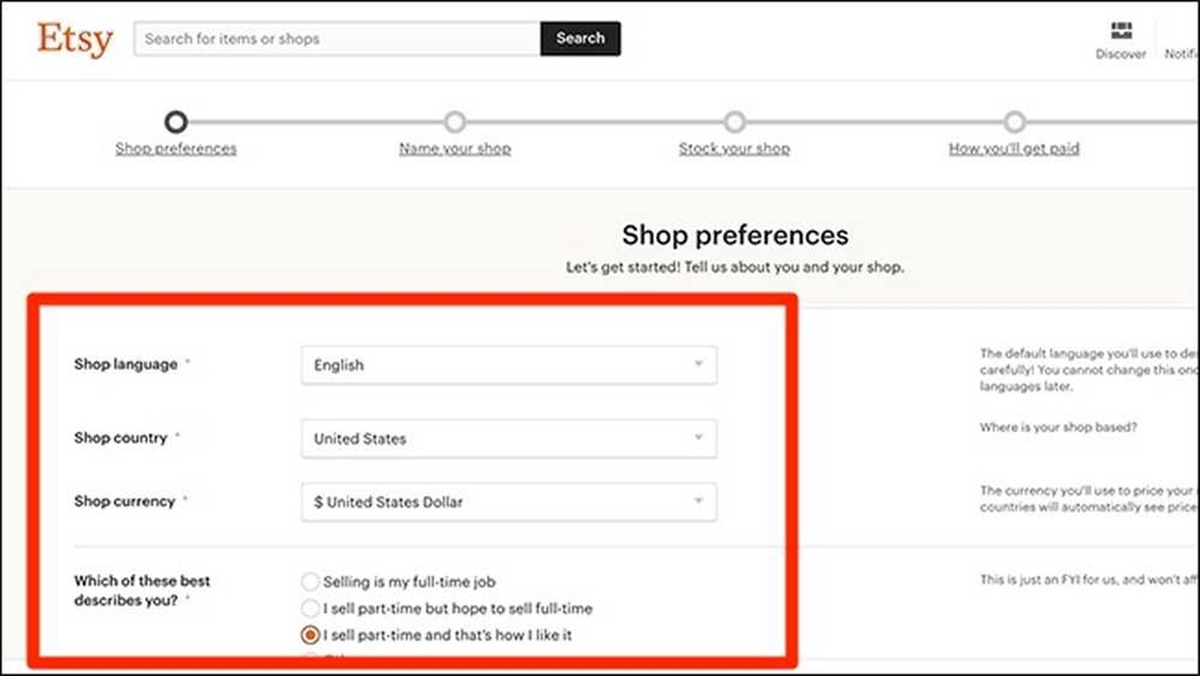Click the Shop preferences step circle

176,122
